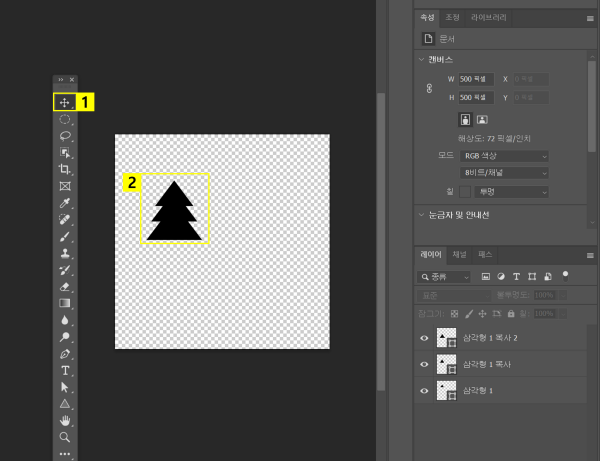
Task: Select the Blur tool
Action: pos(65,320)
